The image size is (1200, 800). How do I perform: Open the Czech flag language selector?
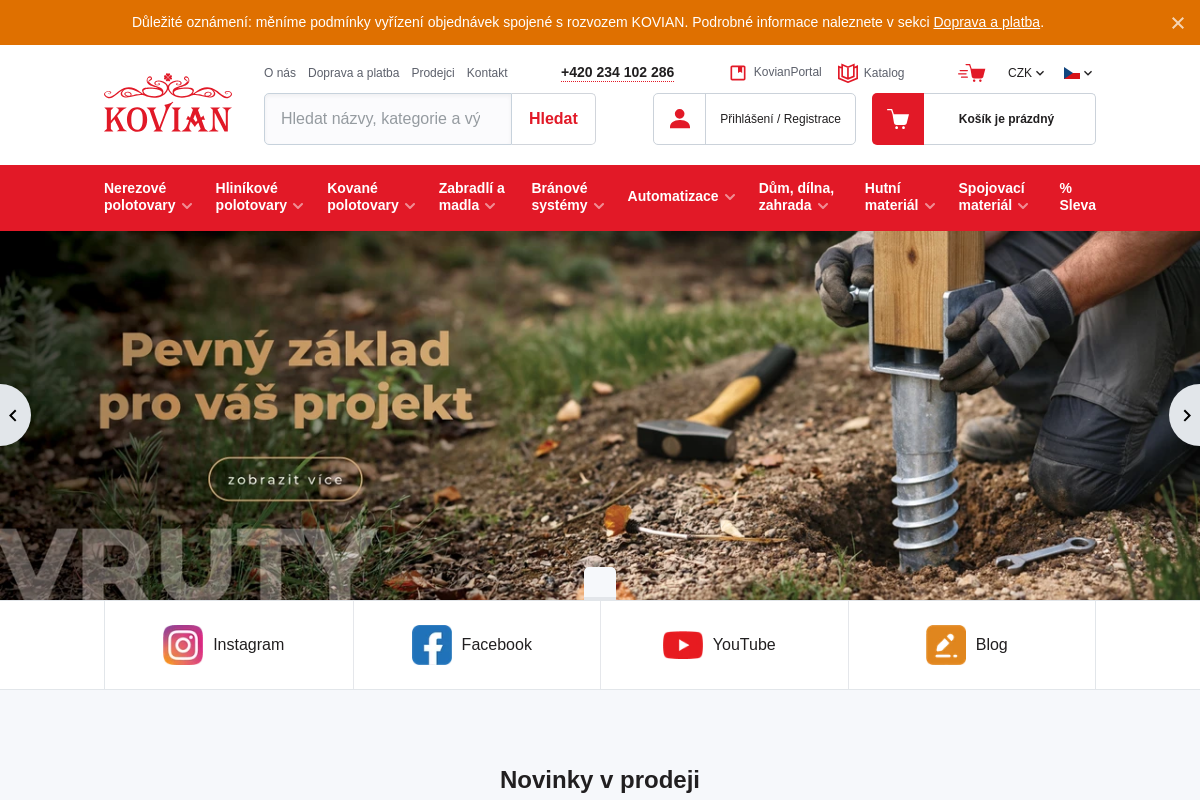click(x=1078, y=73)
